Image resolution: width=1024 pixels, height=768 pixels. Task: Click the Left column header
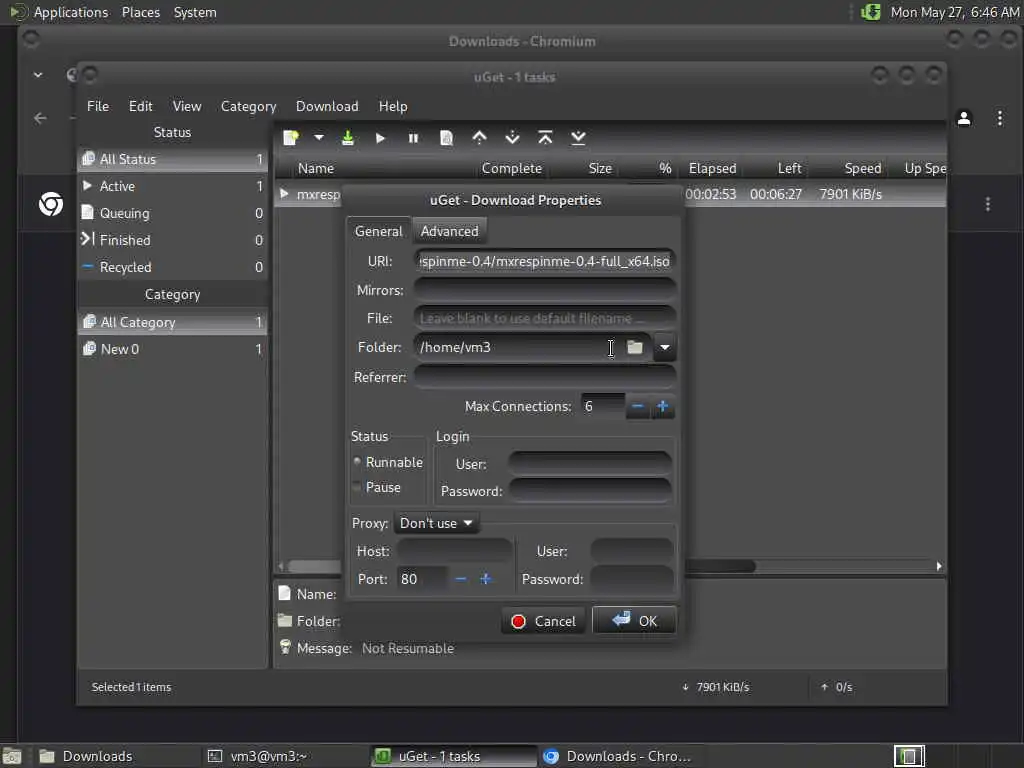tap(789, 168)
